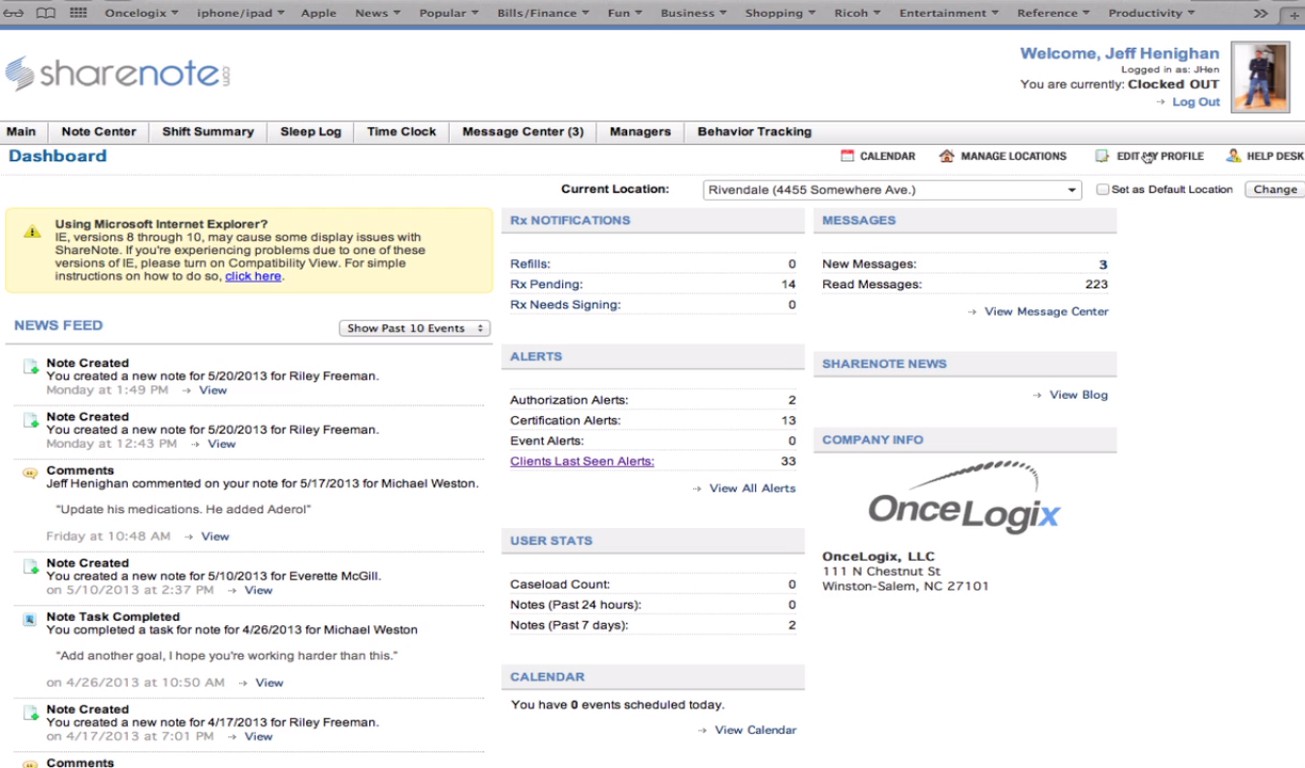Click the Manage Locations house icon
The image size is (1305, 768).
[x=946, y=156]
